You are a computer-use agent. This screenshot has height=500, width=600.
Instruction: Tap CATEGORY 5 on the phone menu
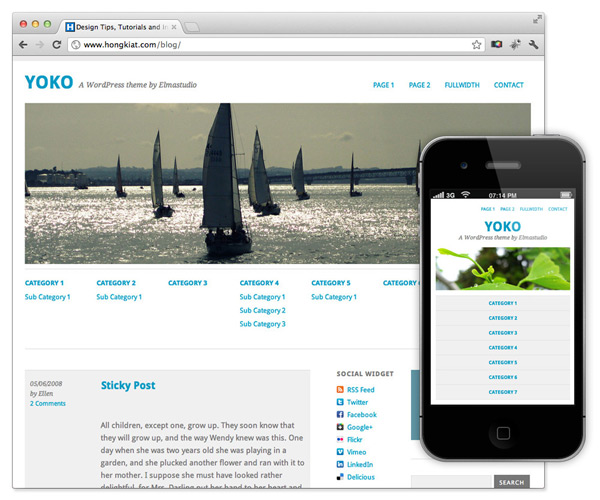503,362
